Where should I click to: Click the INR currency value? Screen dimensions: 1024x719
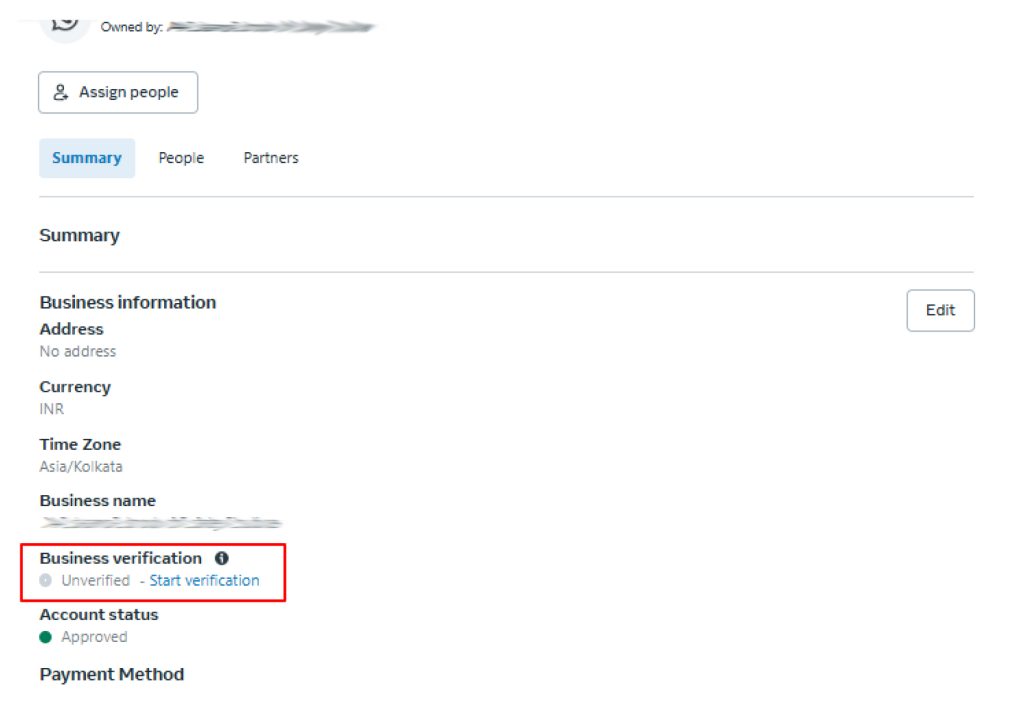pos(52,409)
